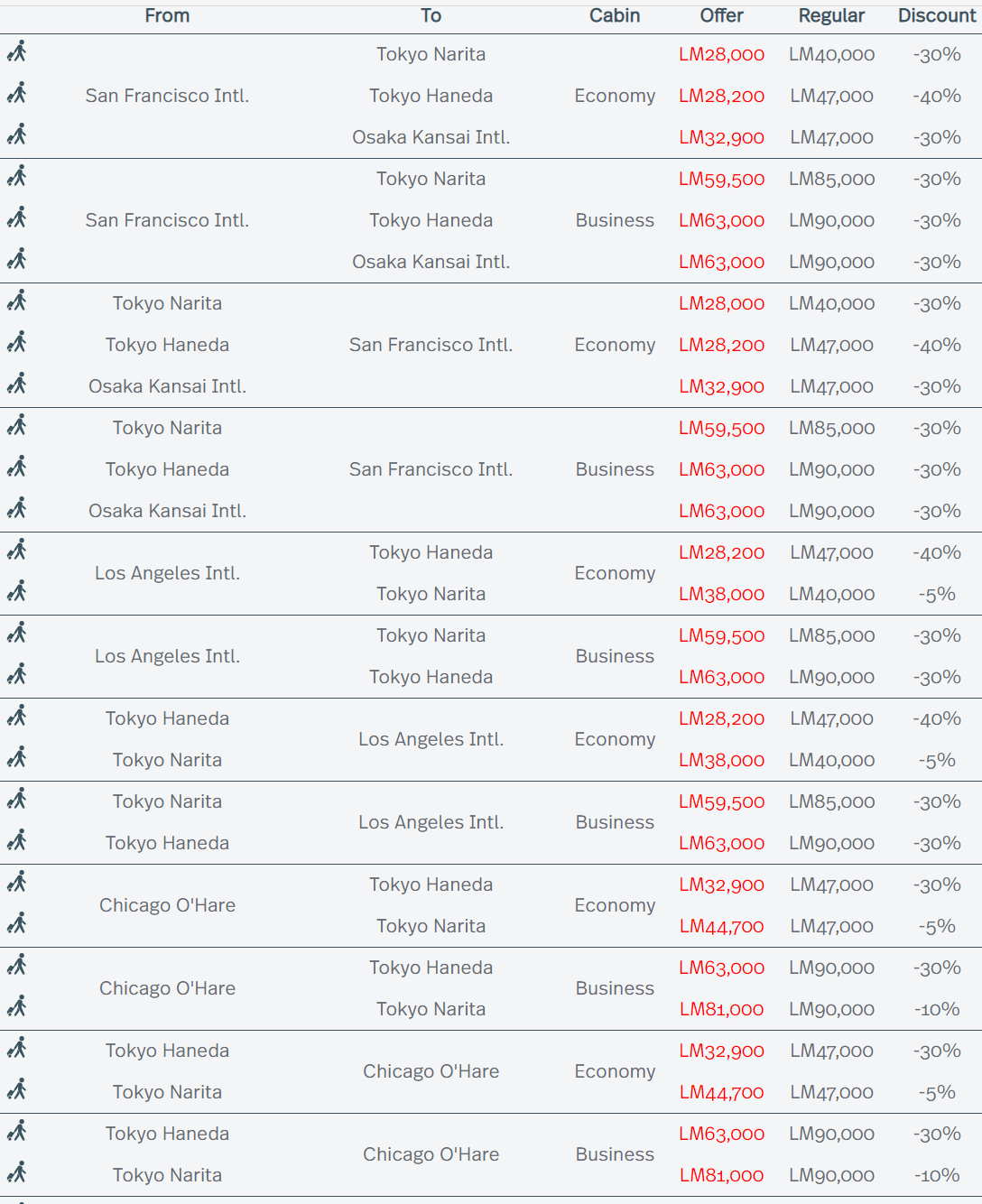The width and height of the screenshot is (982, 1204).
Task: Select the first LM28,000 offer price
Action: coord(721,54)
